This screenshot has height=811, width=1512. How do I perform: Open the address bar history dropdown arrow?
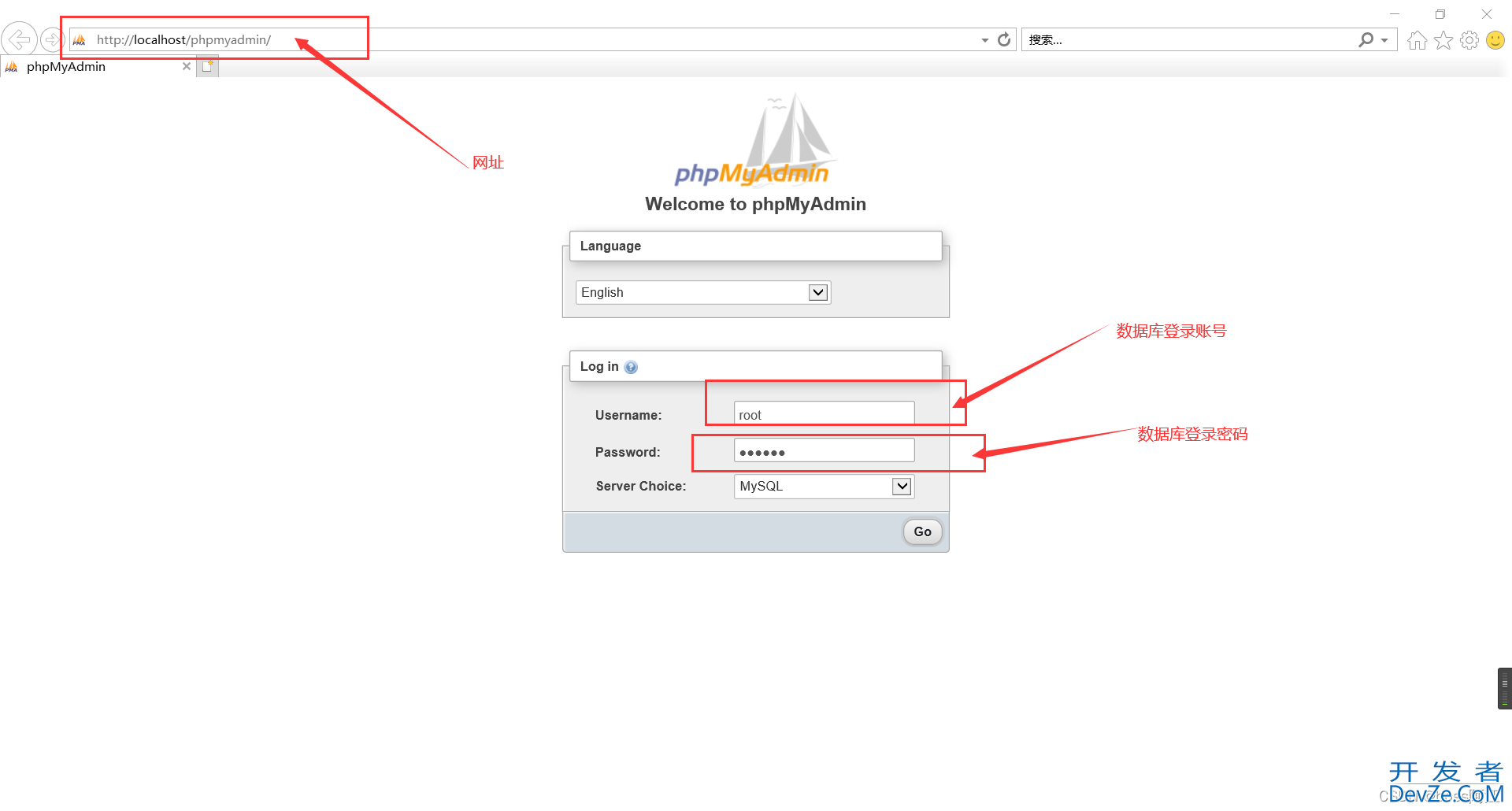(984, 40)
